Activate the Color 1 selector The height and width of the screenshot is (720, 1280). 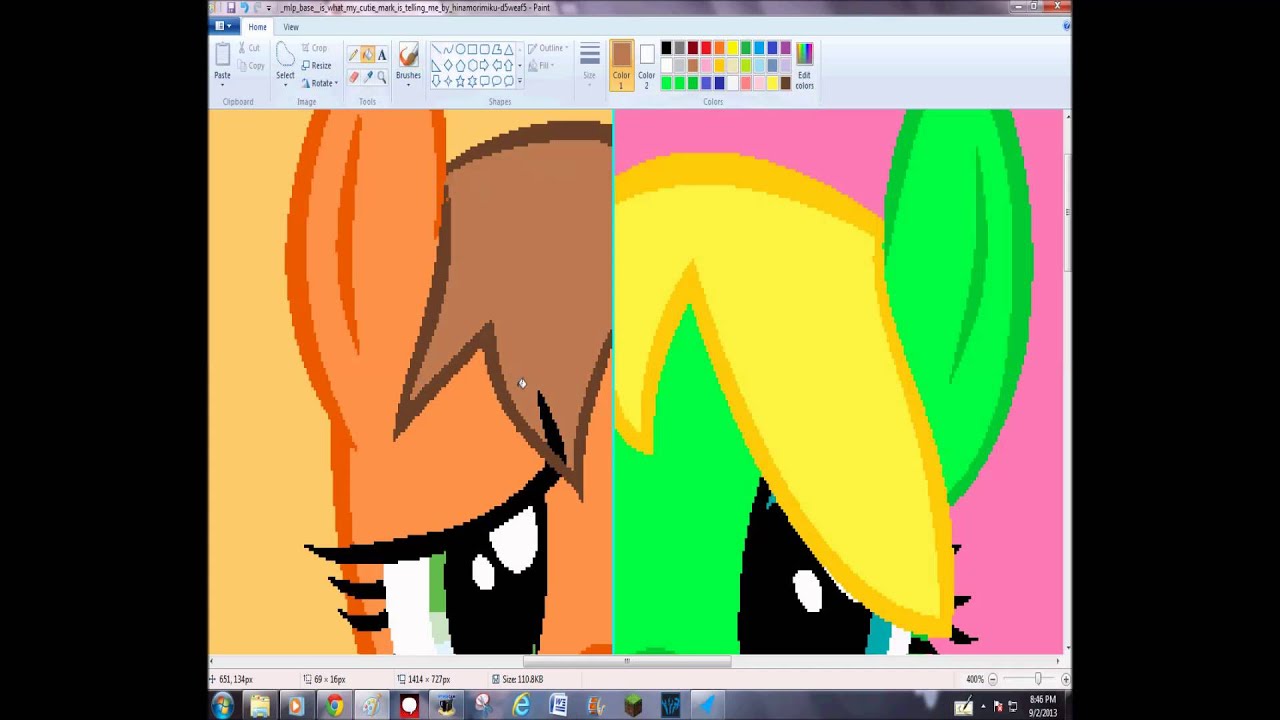click(621, 66)
